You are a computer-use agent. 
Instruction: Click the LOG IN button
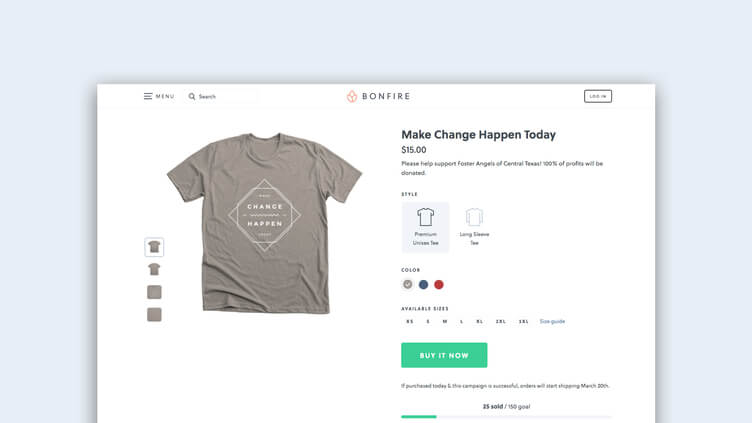(x=598, y=96)
